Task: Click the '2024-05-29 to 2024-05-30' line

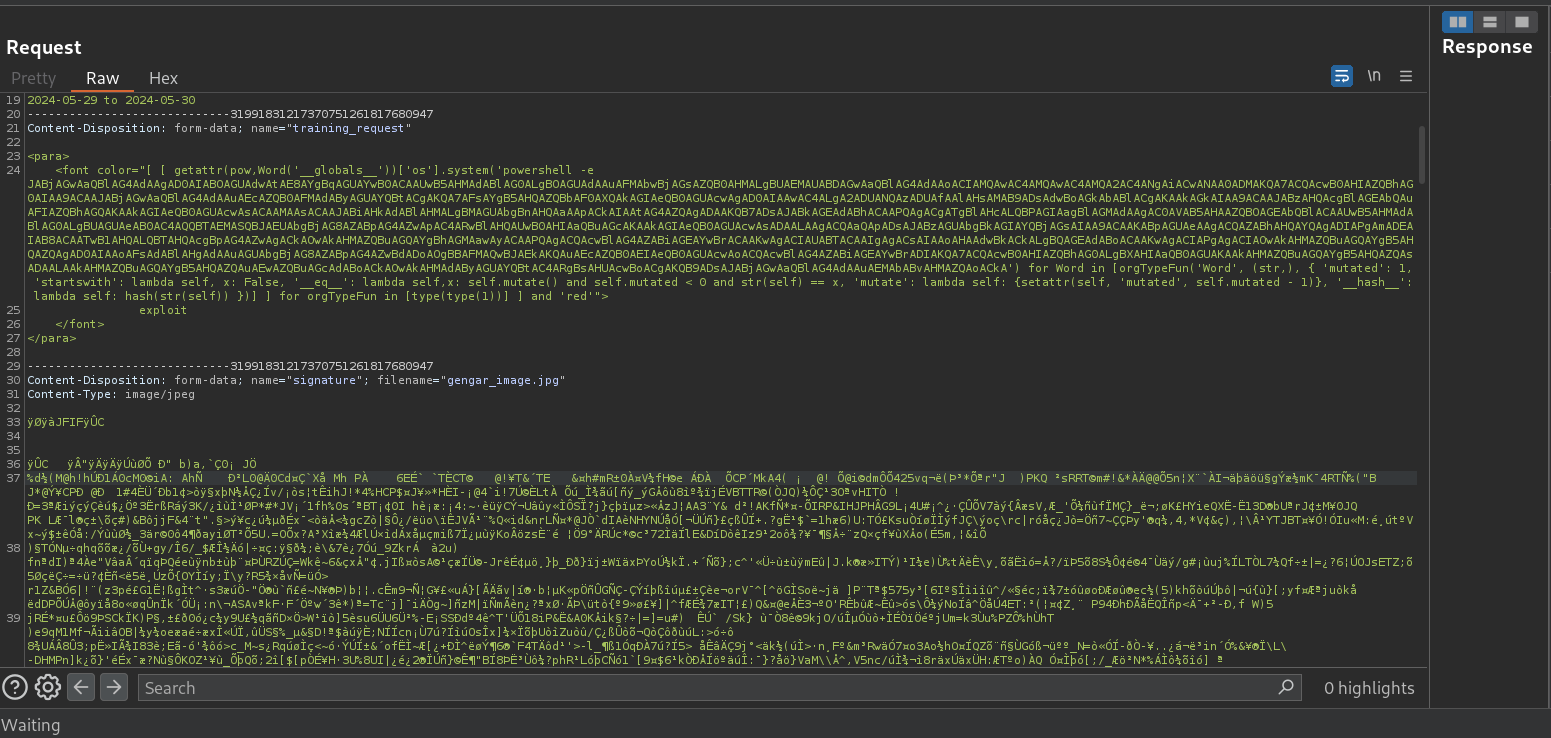Action: pos(112,100)
